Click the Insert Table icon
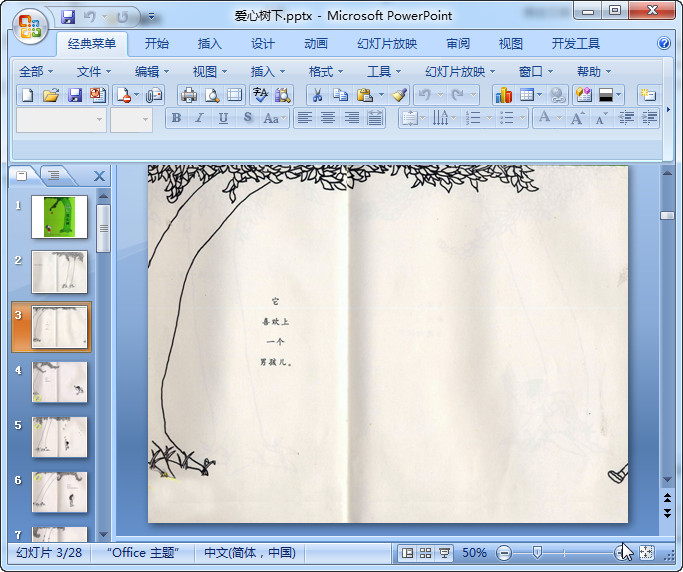This screenshot has height=572, width=683. [x=527, y=95]
